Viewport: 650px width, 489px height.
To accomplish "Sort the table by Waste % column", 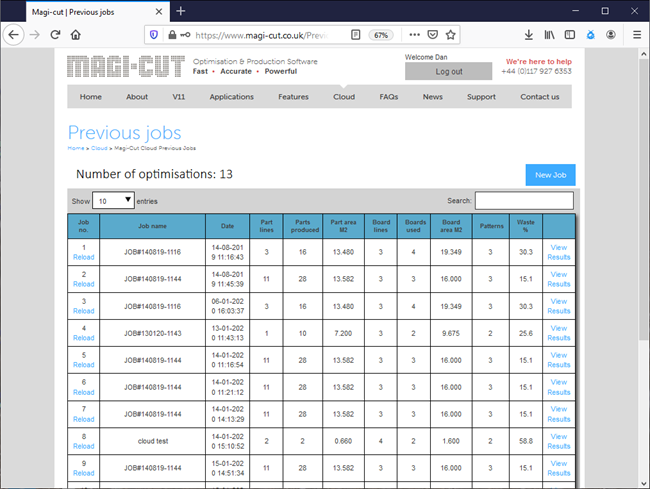I will click(x=525, y=226).
